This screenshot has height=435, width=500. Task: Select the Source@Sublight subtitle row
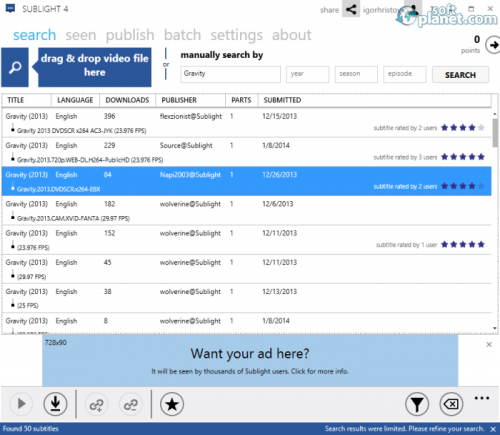point(246,152)
